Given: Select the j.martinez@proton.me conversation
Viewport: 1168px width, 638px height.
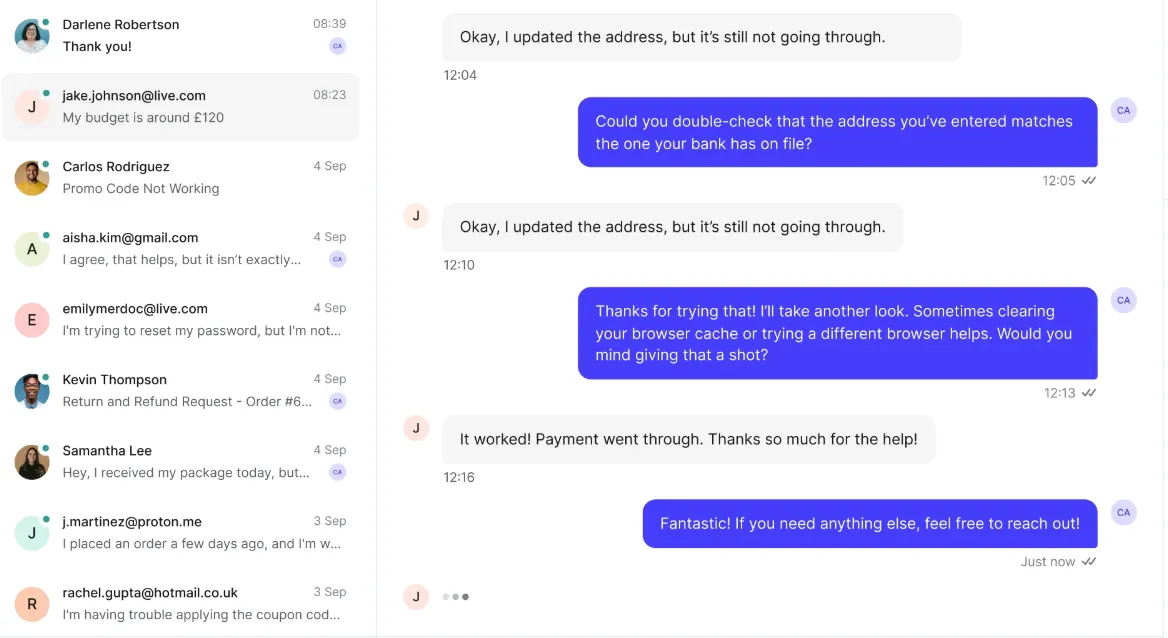Looking at the screenshot, I should click(x=190, y=533).
